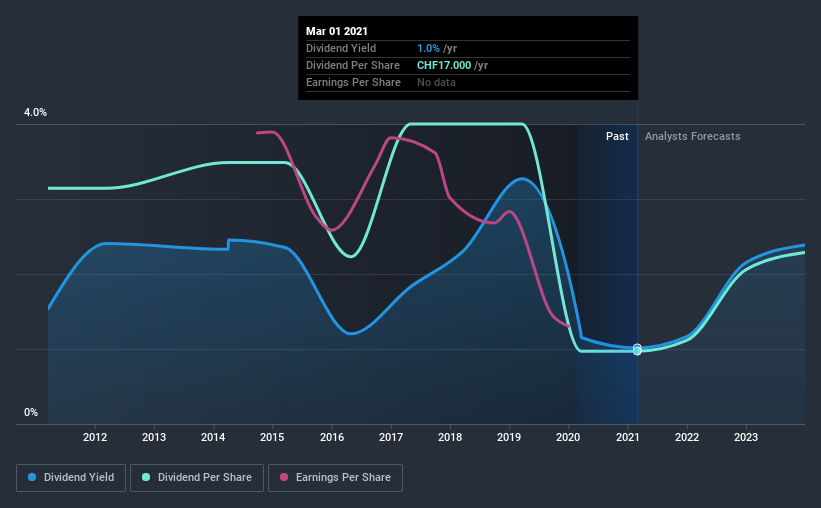Select the 2017 x-axis year label

(x=391, y=437)
